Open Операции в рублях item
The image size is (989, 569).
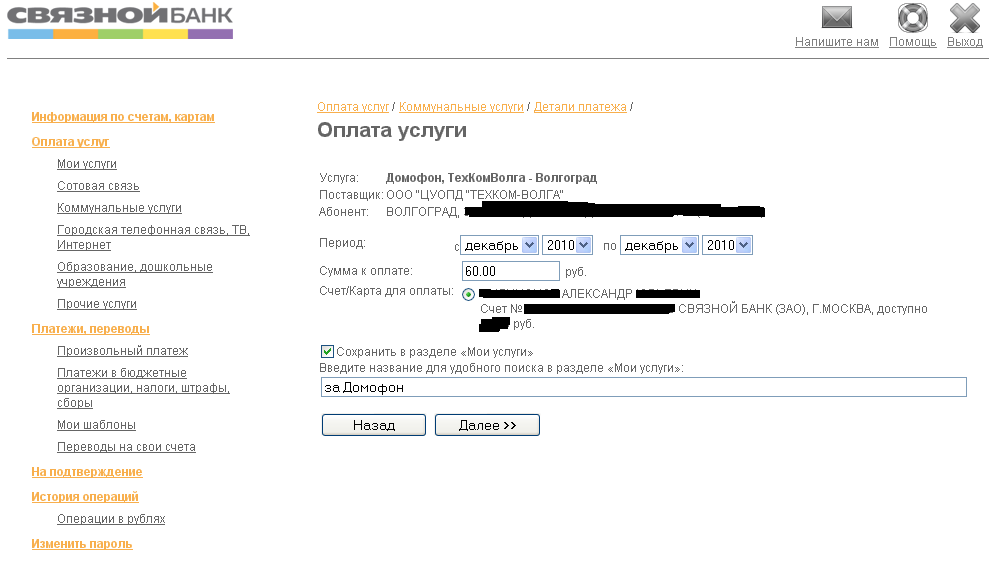coord(111,519)
